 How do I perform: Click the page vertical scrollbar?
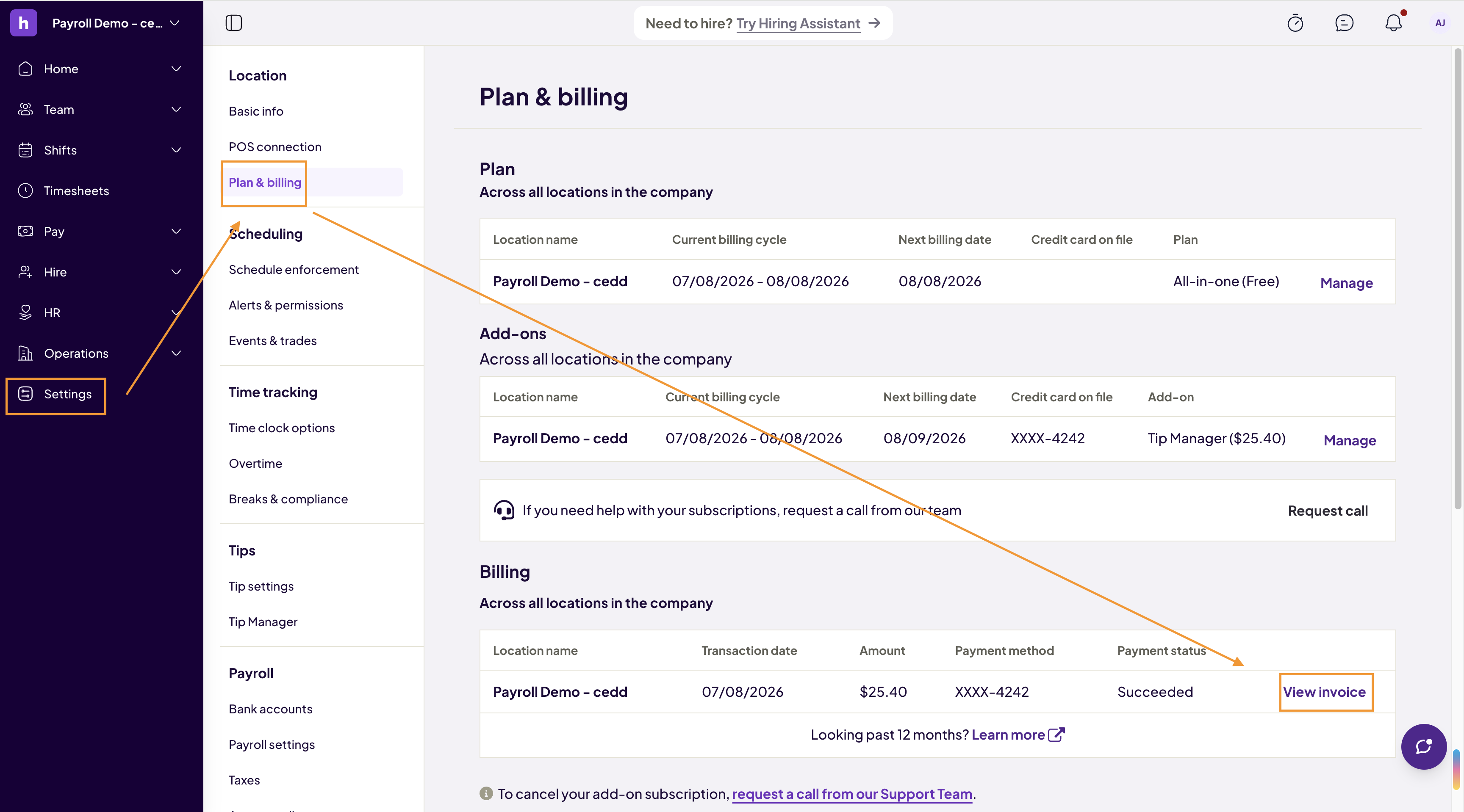[x=1458, y=278]
